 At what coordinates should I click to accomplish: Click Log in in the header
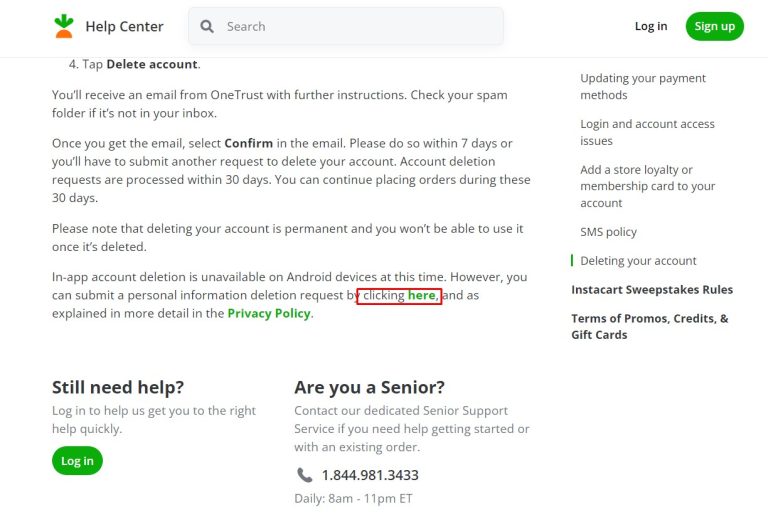(651, 26)
